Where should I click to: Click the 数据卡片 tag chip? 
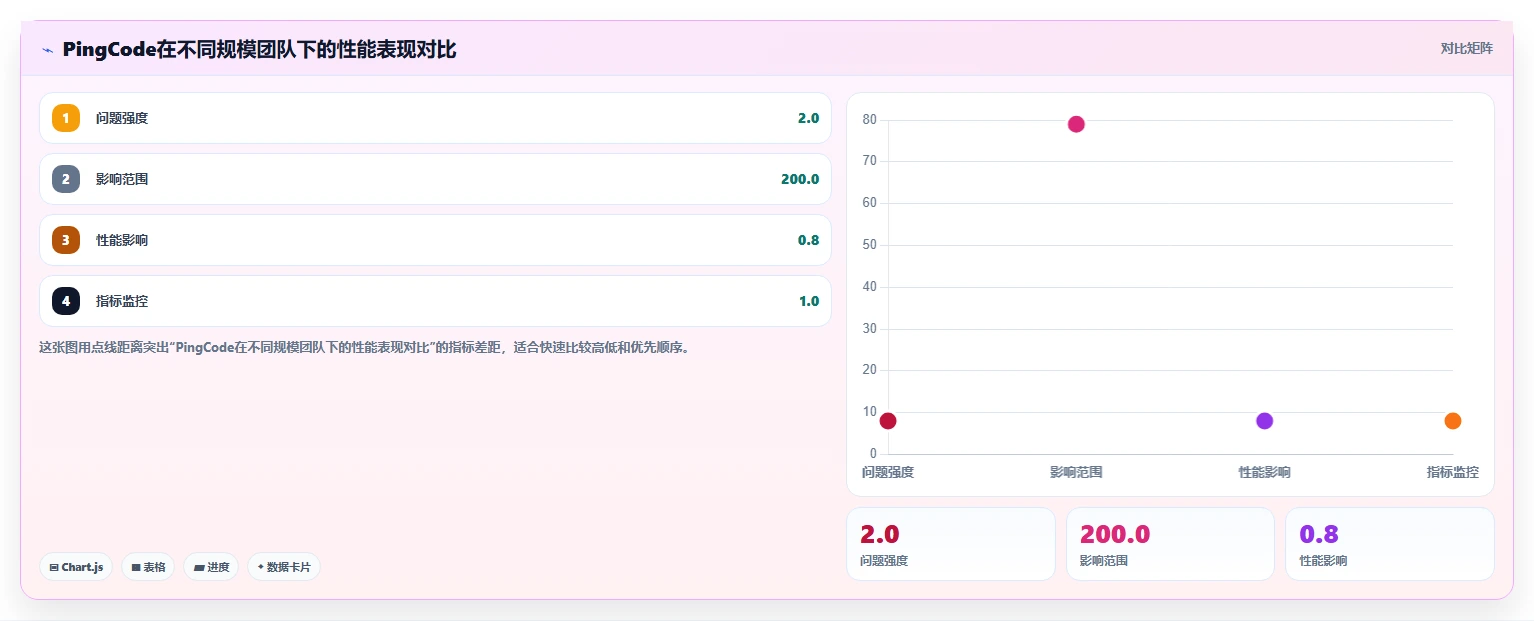tap(284, 567)
